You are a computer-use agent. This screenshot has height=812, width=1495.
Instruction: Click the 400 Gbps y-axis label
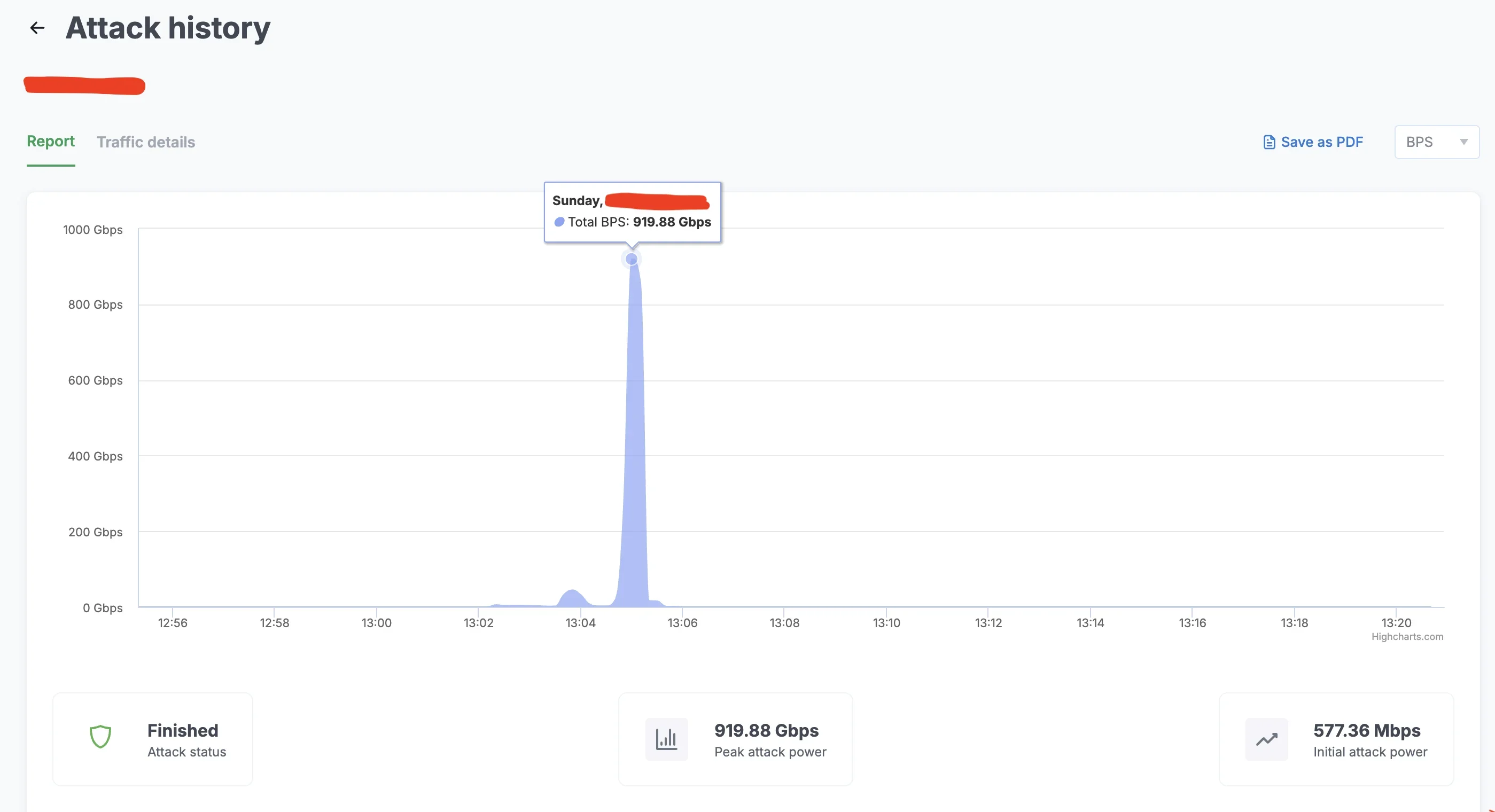[x=95, y=456]
